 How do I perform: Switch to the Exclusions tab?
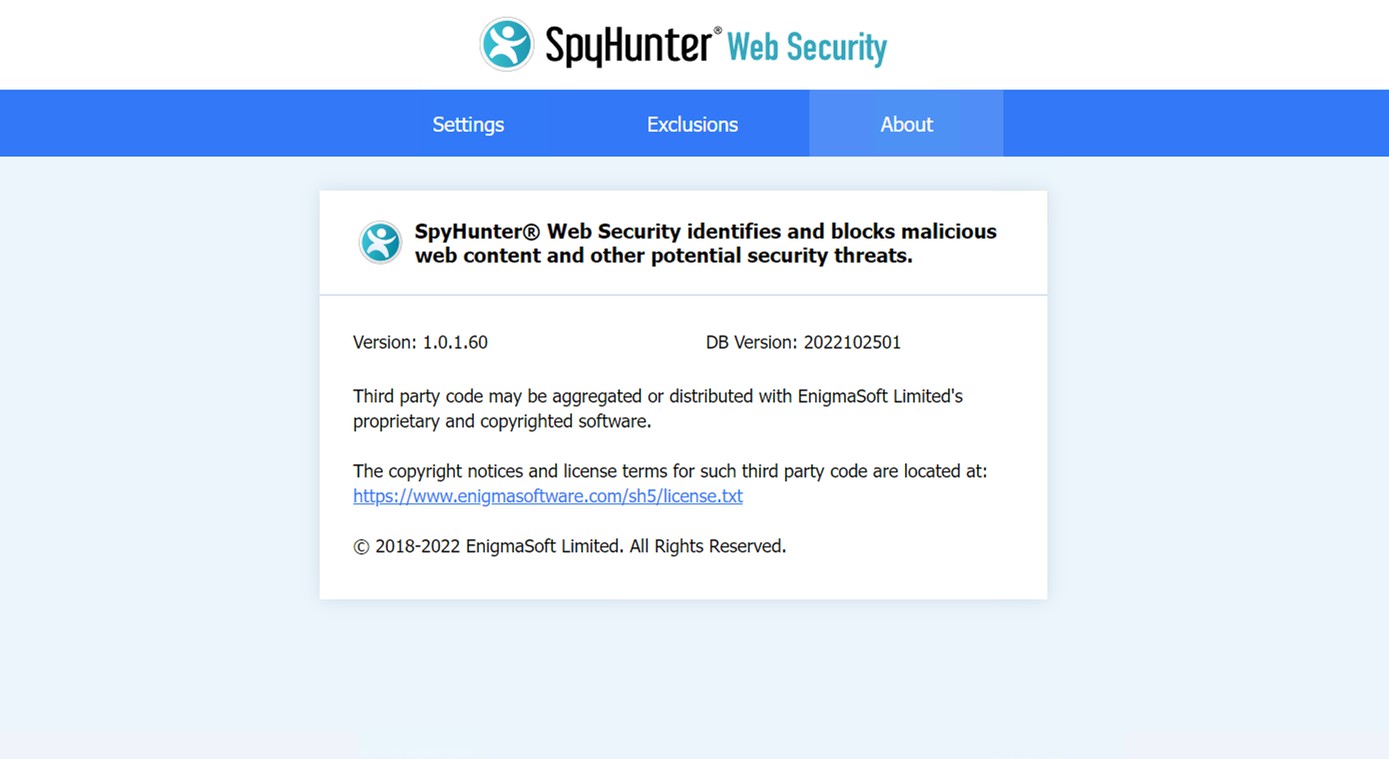click(x=692, y=124)
